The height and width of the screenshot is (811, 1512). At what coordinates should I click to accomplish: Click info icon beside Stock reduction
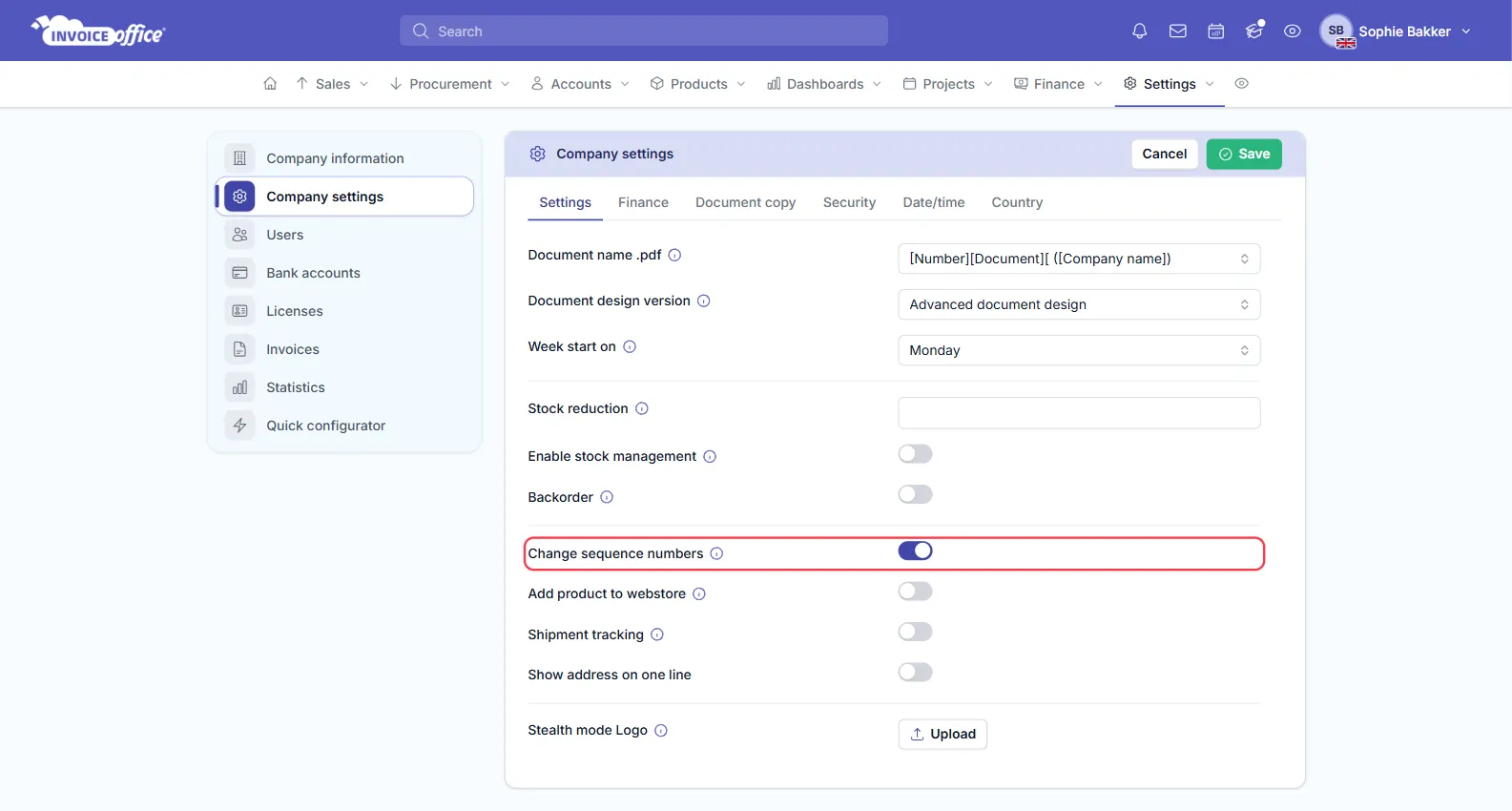pyautogui.click(x=642, y=408)
